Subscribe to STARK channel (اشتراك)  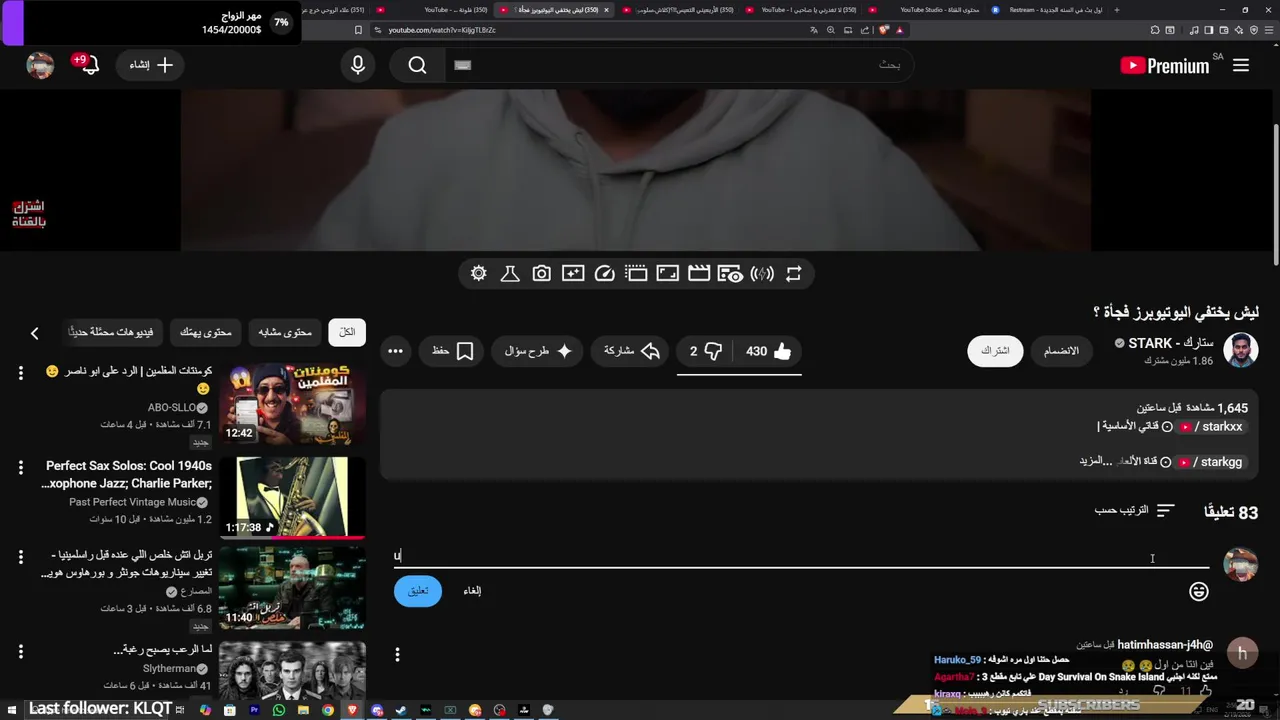995,351
